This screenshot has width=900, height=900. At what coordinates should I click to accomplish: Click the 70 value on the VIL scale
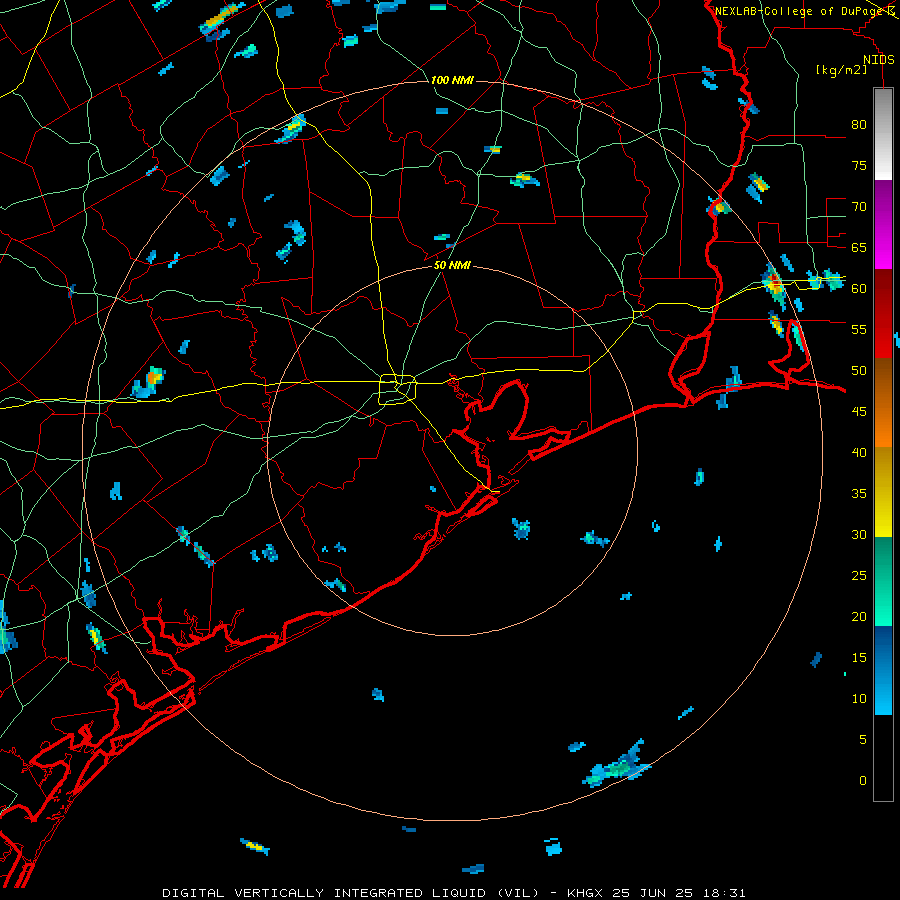tap(859, 207)
